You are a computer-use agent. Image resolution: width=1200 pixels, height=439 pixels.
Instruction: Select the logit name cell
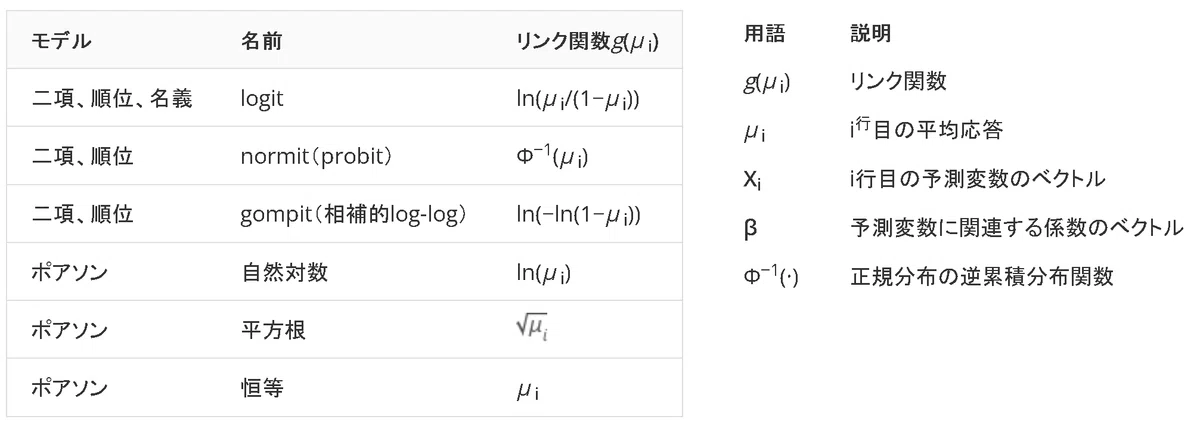pyautogui.click(x=260, y=99)
